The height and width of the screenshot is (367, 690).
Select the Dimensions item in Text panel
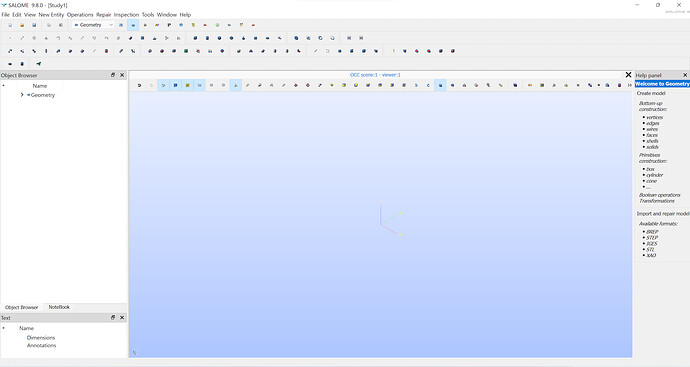coord(41,338)
